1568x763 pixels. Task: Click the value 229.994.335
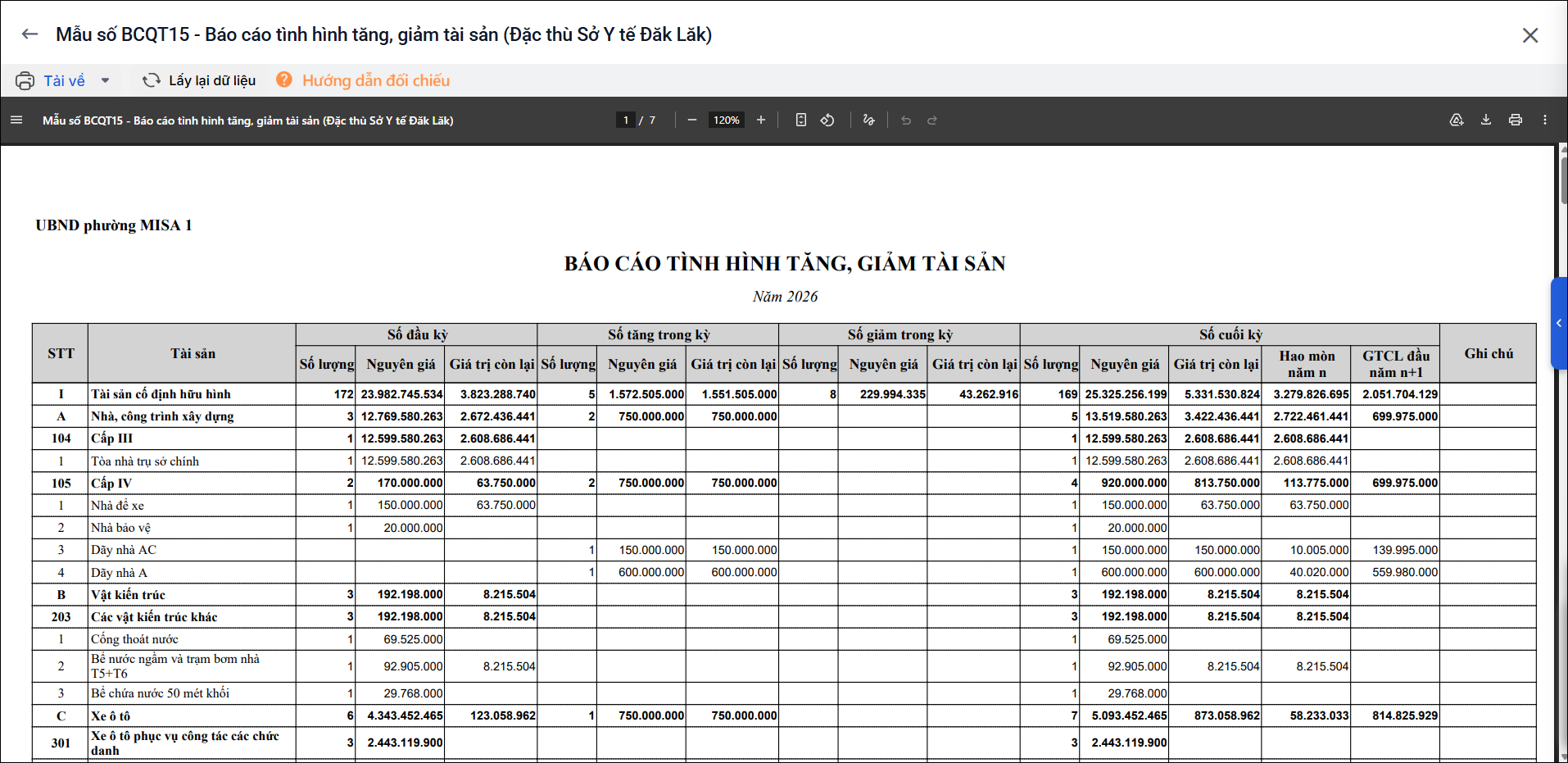(893, 394)
